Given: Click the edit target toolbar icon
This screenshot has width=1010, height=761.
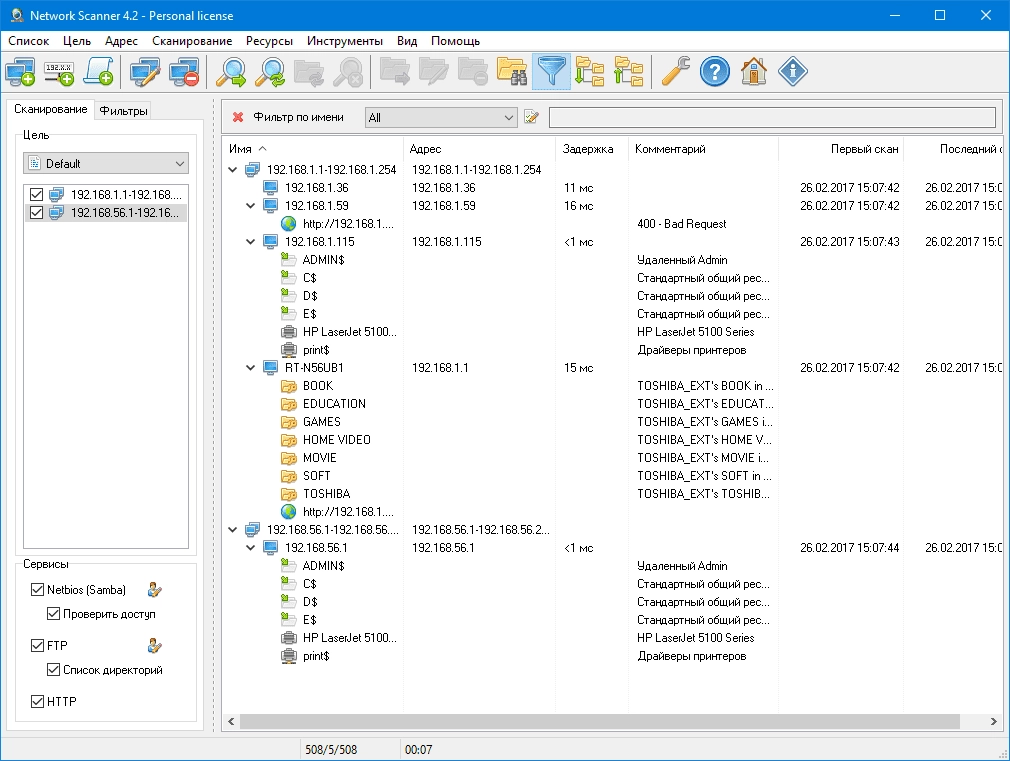Looking at the screenshot, I should [x=145, y=72].
